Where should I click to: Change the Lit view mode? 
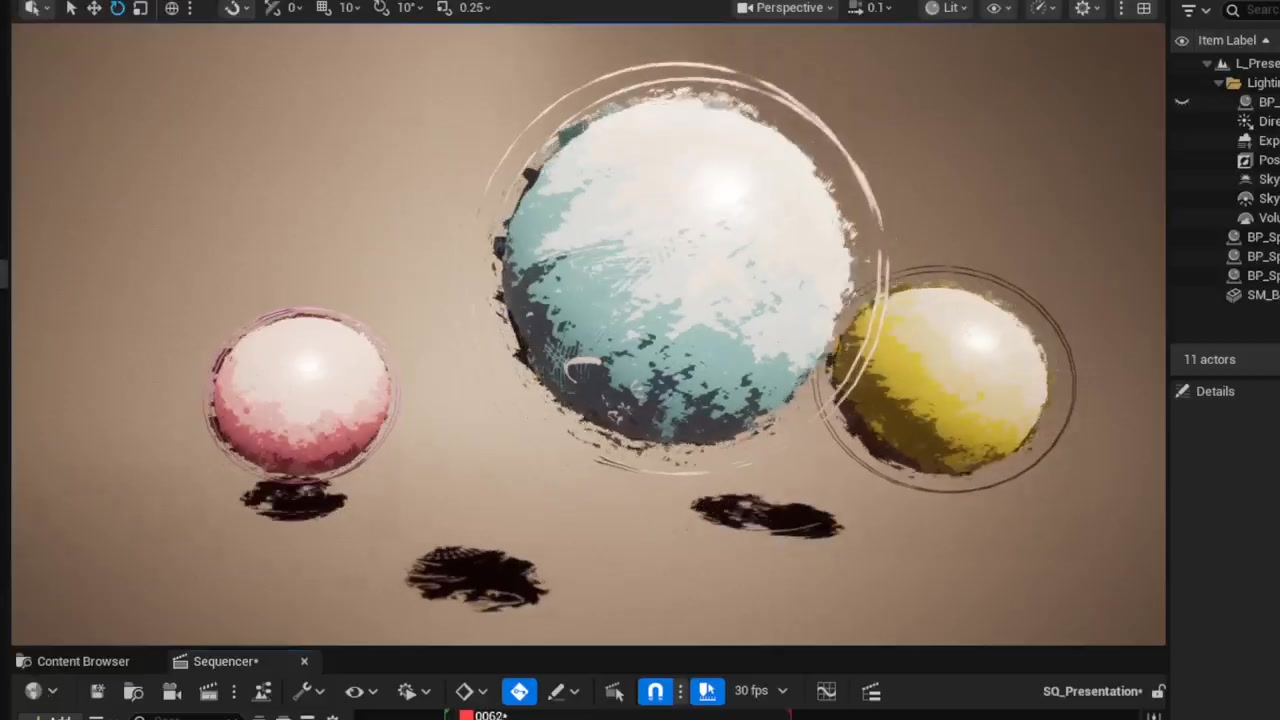coord(945,8)
